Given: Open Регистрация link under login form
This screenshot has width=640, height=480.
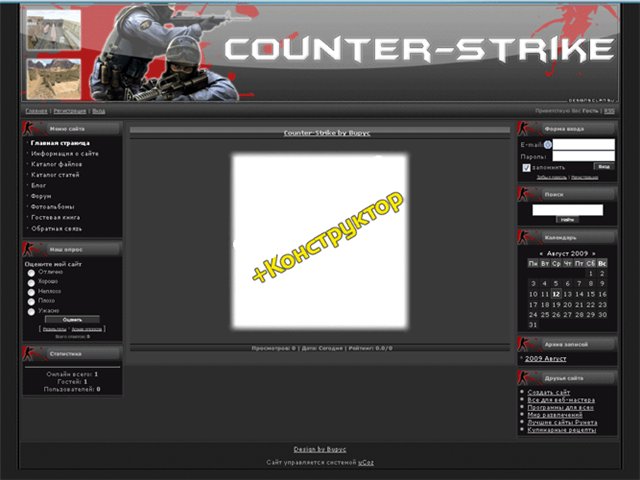Looking at the screenshot, I should click(x=585, y=178).
